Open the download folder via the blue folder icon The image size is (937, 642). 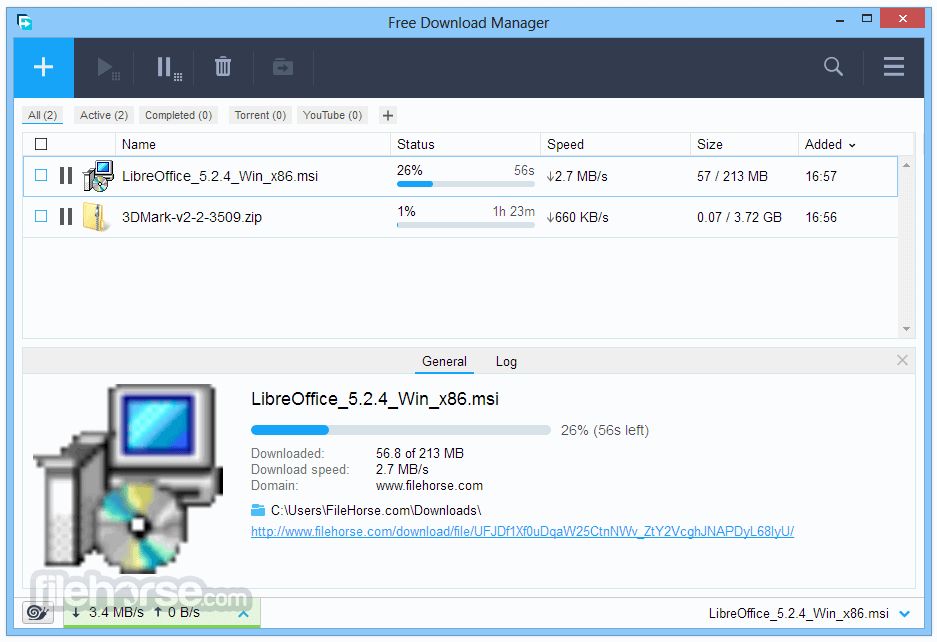(x=258, y=510)
